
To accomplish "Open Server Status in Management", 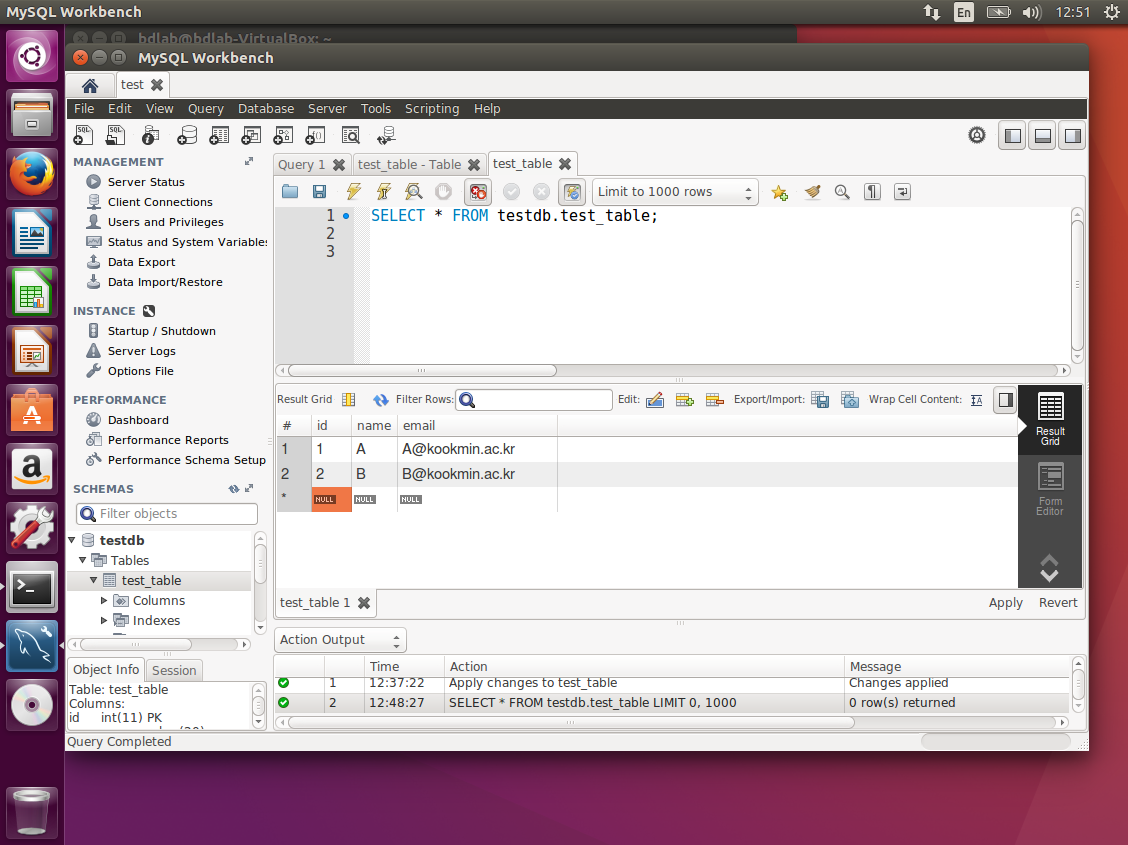I will pyautogui.click(x=146, y=182).
